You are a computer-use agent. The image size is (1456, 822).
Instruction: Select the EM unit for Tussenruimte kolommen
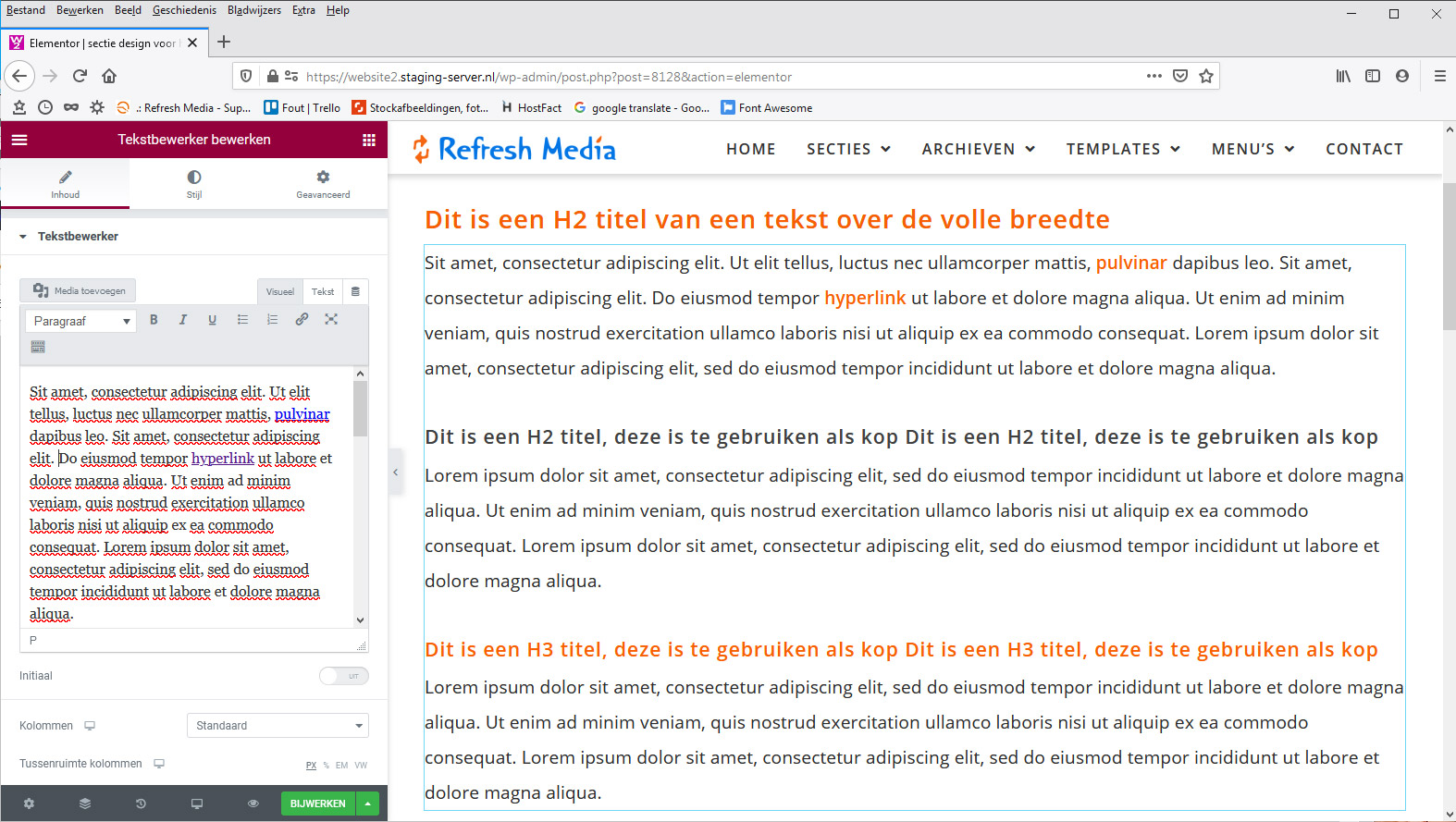342,766
